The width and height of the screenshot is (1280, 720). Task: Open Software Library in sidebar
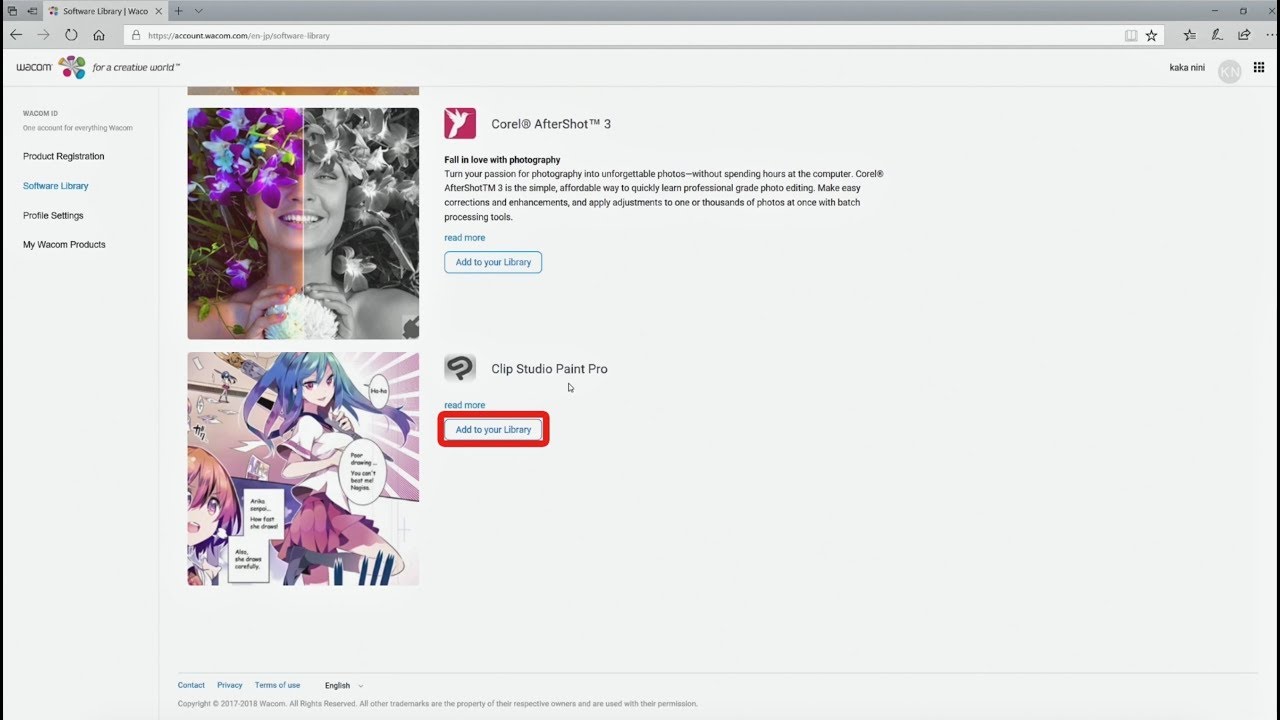pyautogui.click(x=56, y=186)
